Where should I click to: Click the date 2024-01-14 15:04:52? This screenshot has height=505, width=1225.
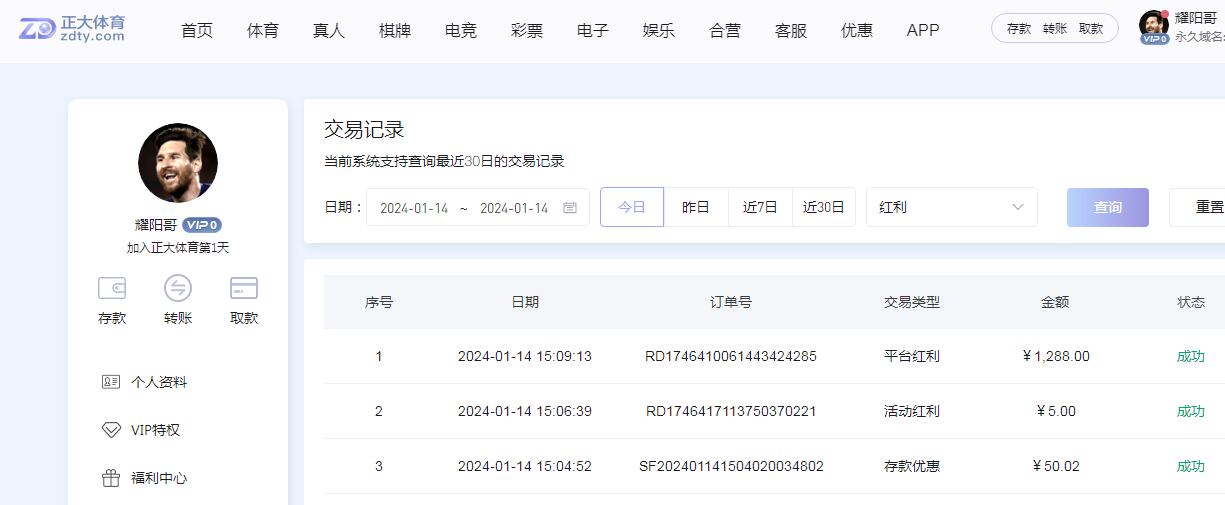[525, 466]
